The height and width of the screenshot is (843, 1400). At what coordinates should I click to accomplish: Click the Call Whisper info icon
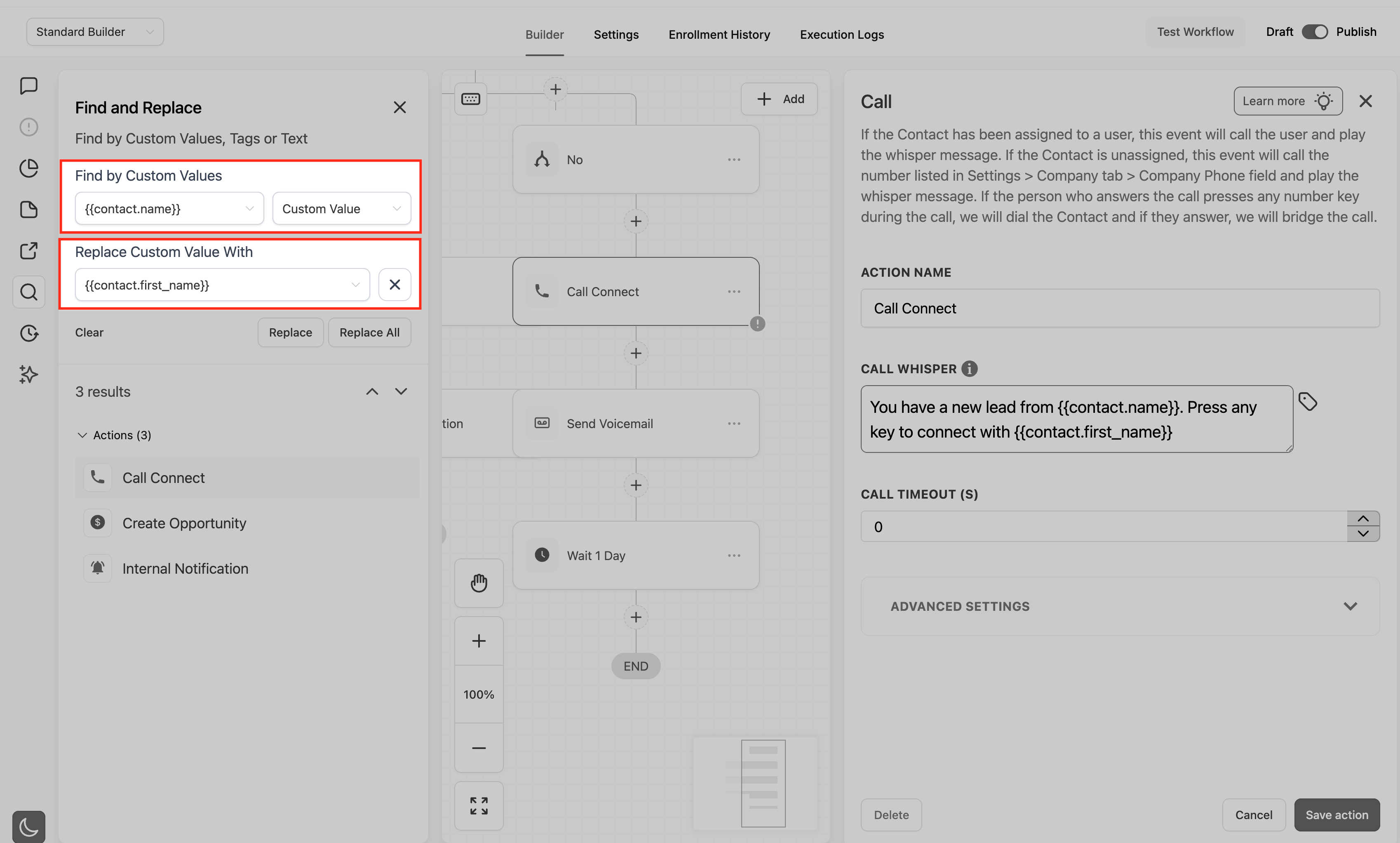(969, 369)
